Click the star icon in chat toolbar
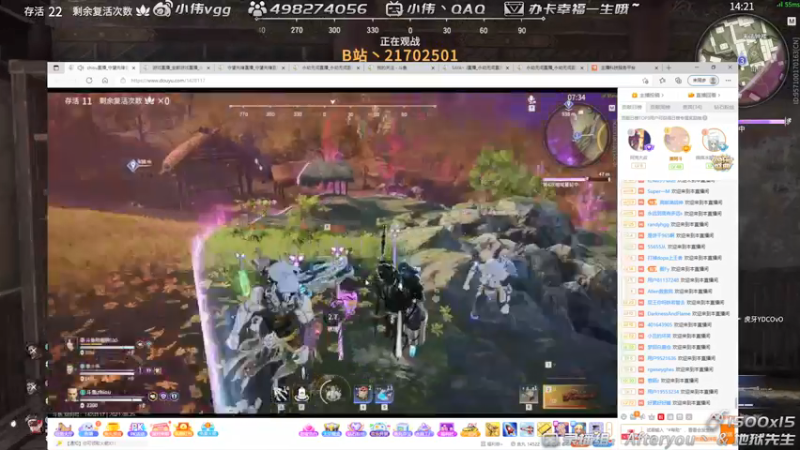 tap(652, 417)
